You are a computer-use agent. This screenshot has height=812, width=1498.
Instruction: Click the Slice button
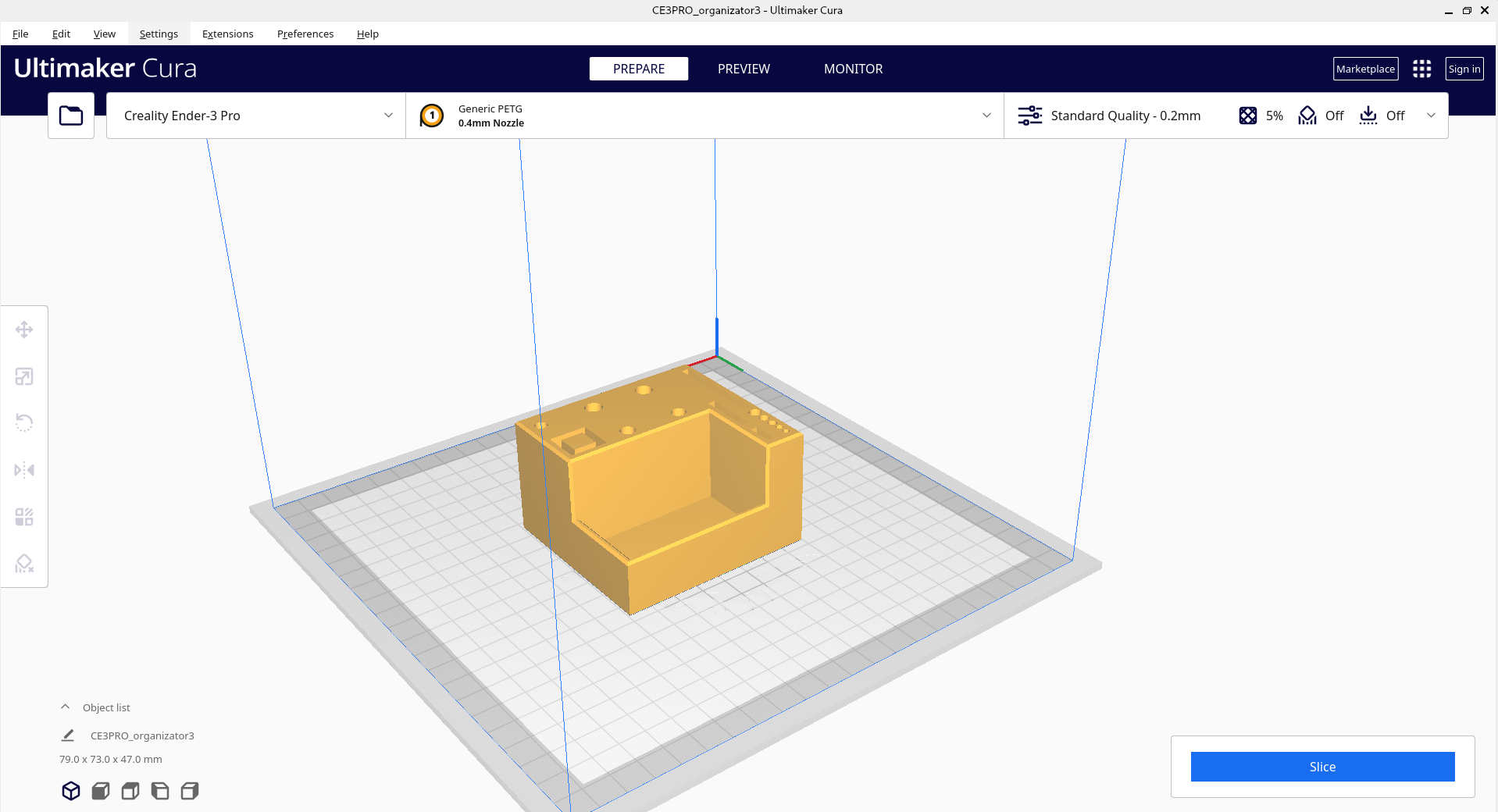pyautogui.click(x=1322, y=767)
